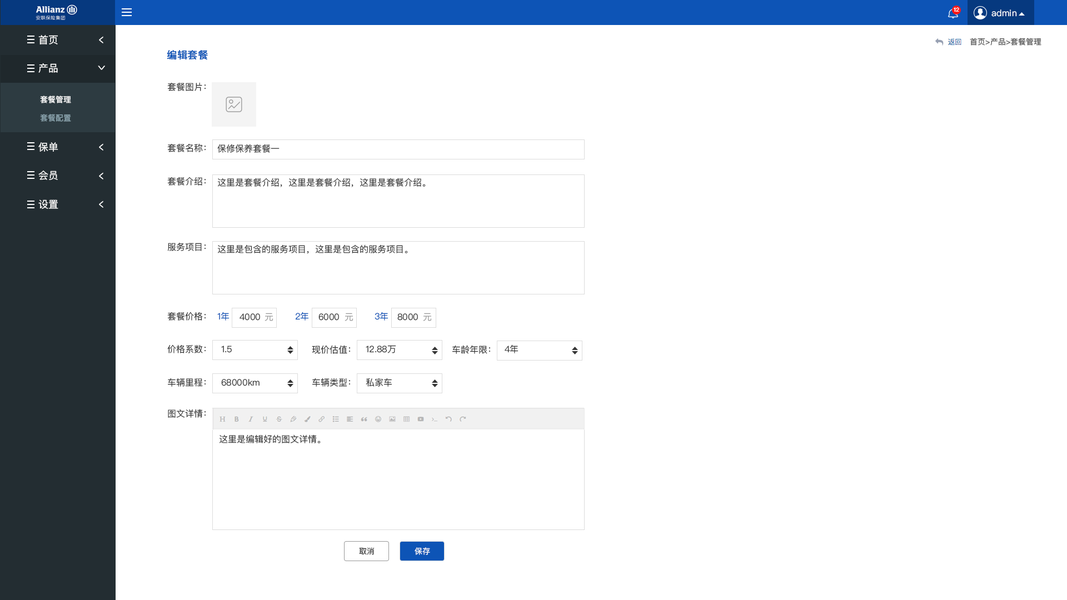1067x600 pixels.
Task: Open the text color pencil tool
Action: click(x=293, y=419)
